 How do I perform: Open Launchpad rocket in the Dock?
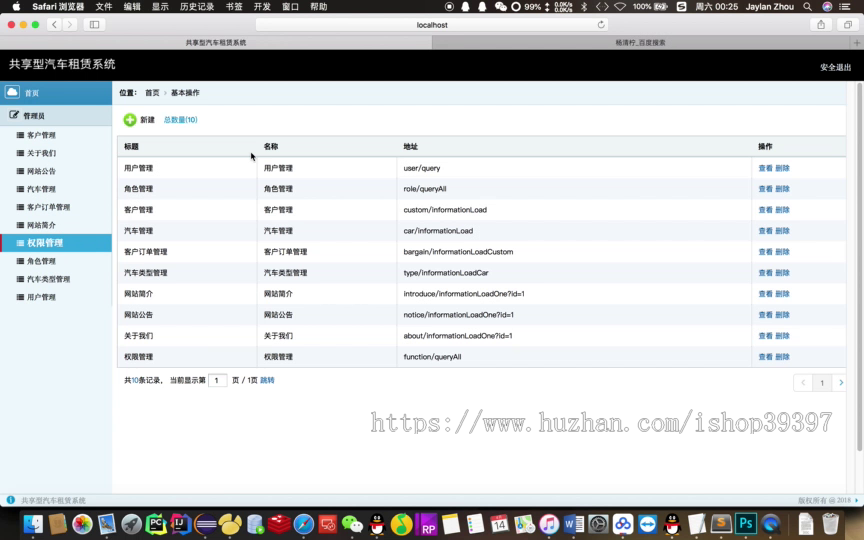131,524
